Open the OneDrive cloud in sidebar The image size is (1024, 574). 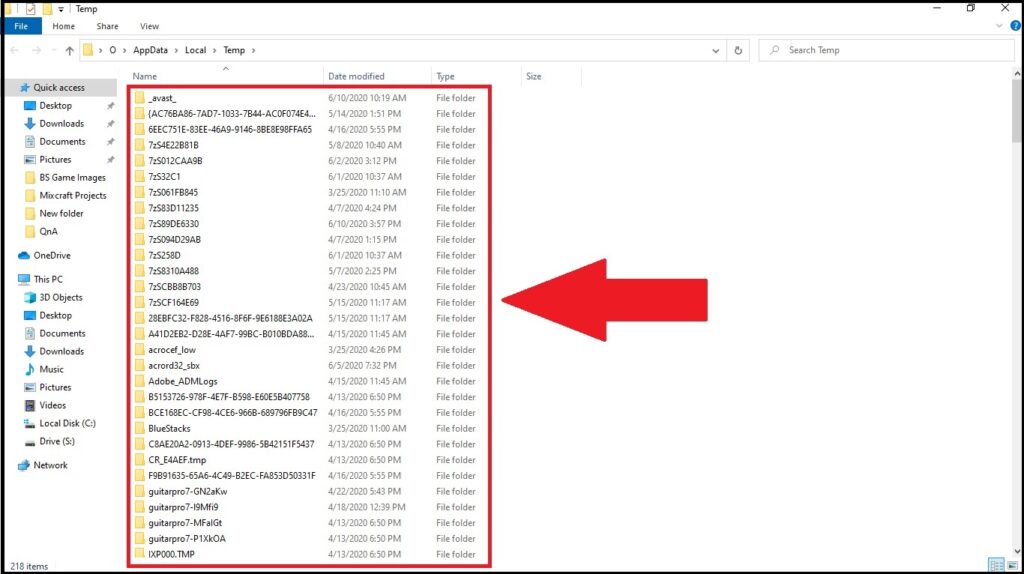coord(24,255)
